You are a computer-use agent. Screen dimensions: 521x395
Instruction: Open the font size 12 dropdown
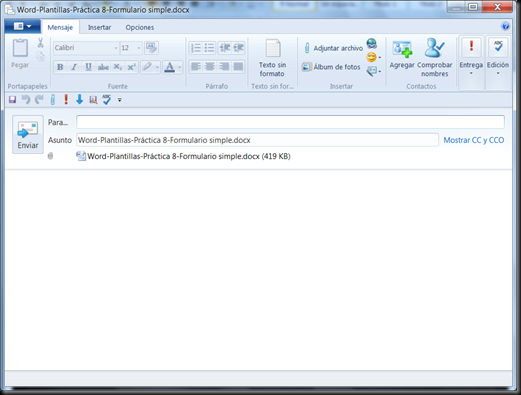(139, 48)
